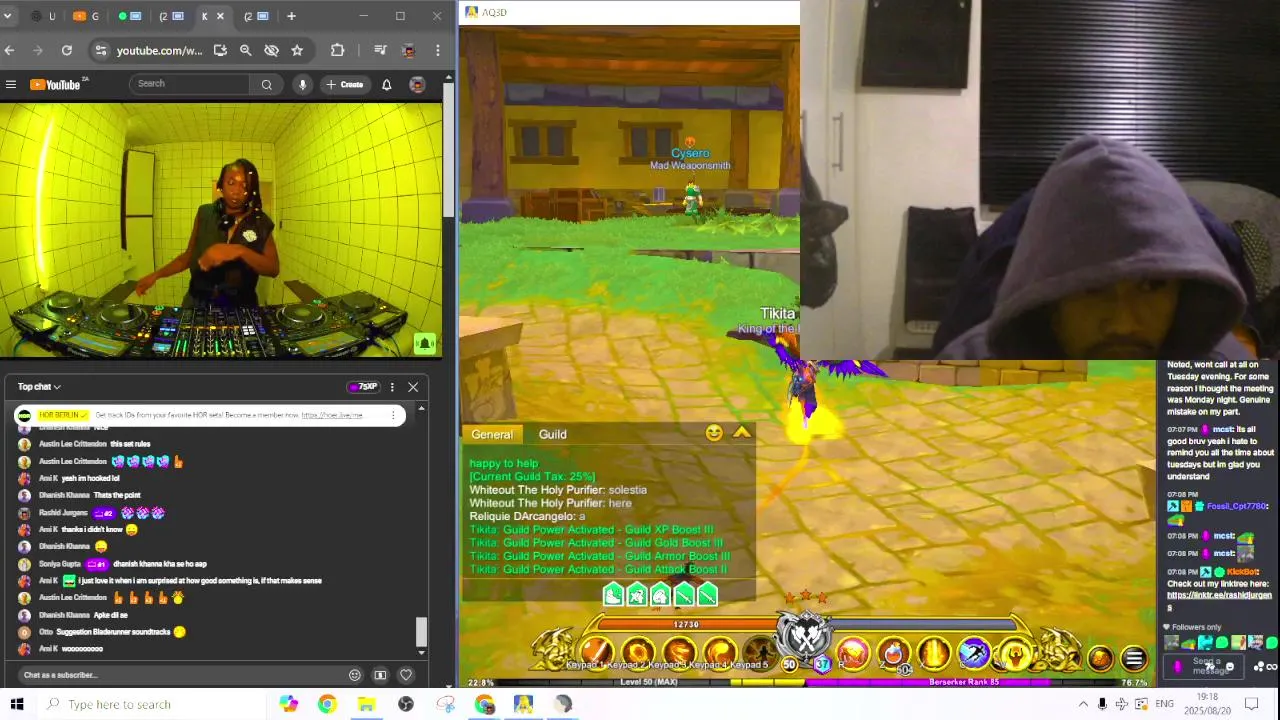
Task: Open Chrome media control icon
Action: (380, 50)
